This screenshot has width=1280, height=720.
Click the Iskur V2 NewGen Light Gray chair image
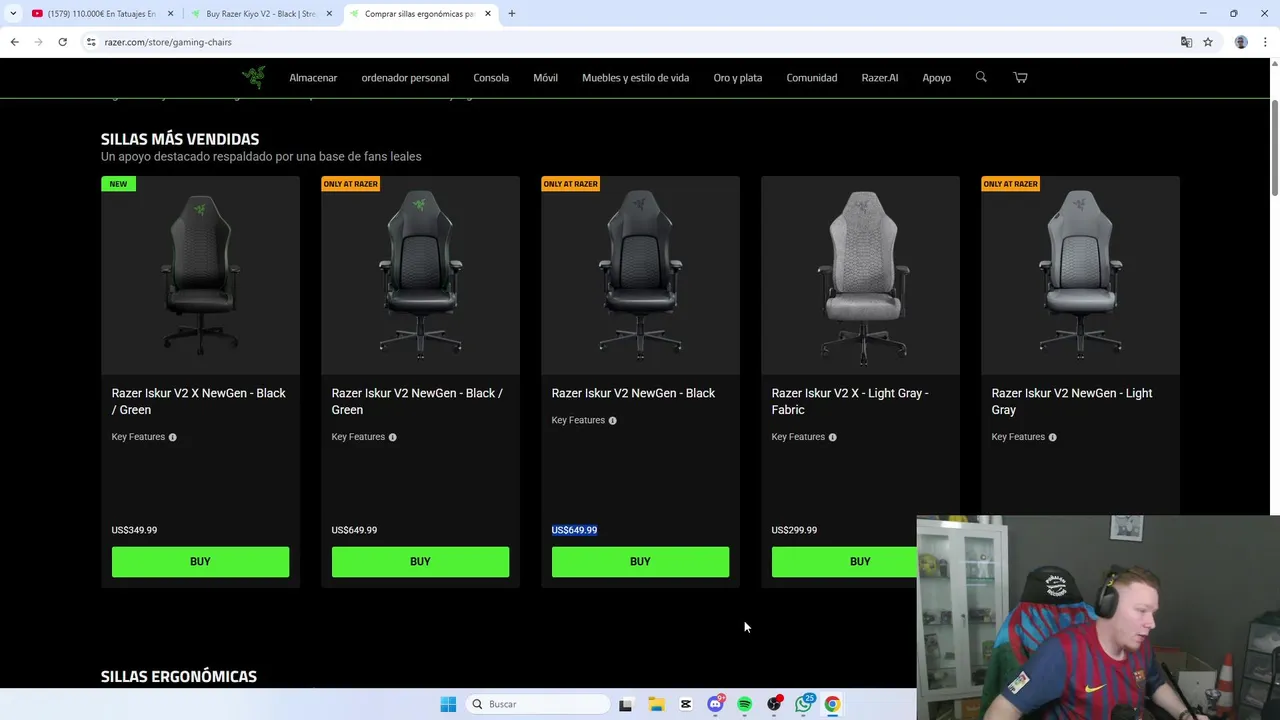pyautogui.click(x=1080, y=275)
